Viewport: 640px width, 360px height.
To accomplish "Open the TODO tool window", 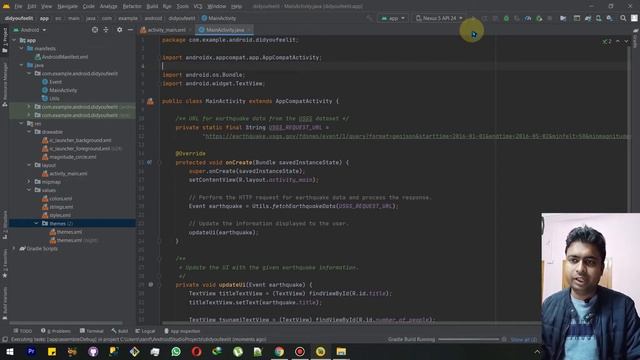I will point(23,331).
